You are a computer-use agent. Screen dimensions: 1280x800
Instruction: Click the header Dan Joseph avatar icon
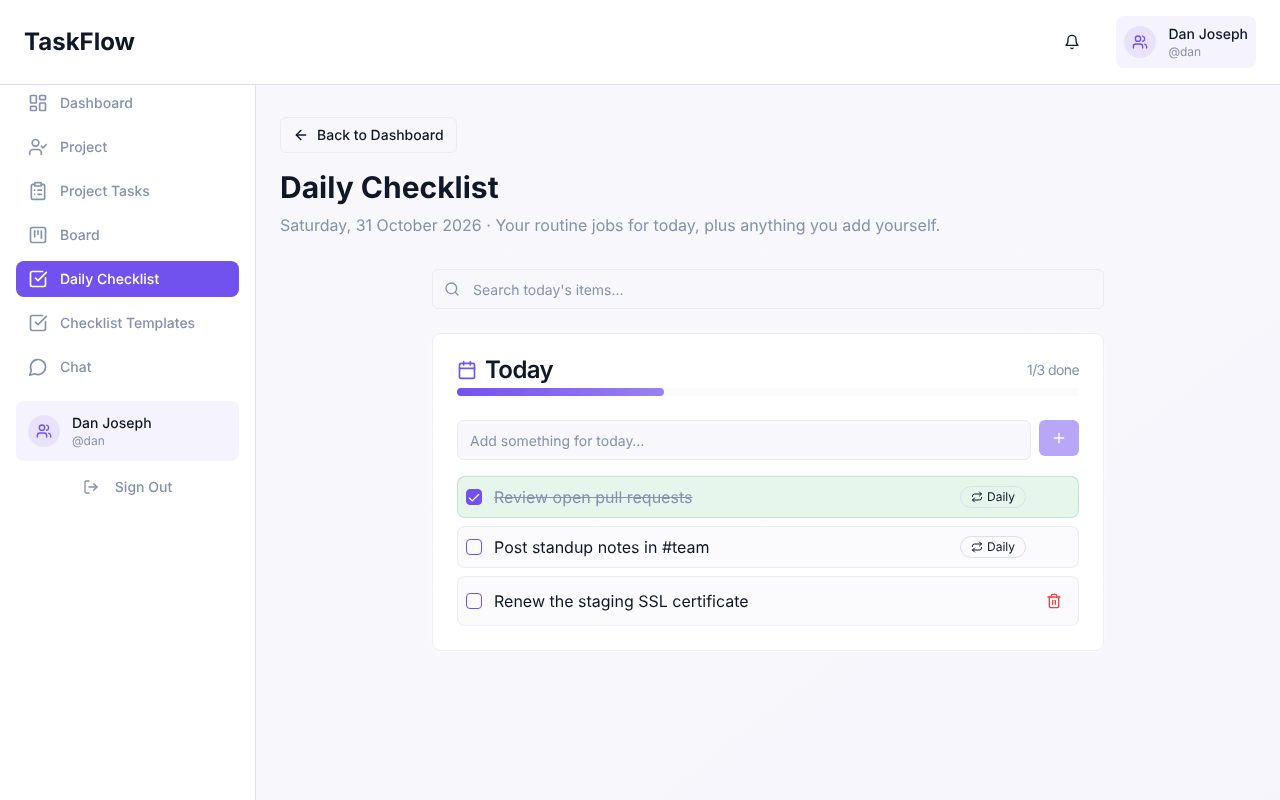1140,42
